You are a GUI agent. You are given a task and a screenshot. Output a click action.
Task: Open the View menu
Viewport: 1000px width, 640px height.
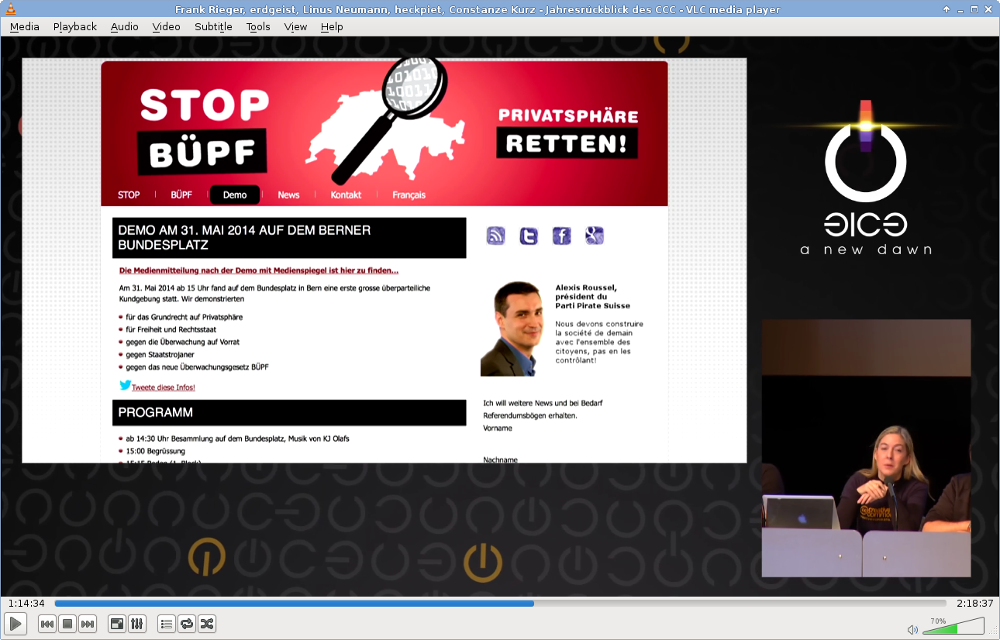pyautogui.click(x=295, y=27)
